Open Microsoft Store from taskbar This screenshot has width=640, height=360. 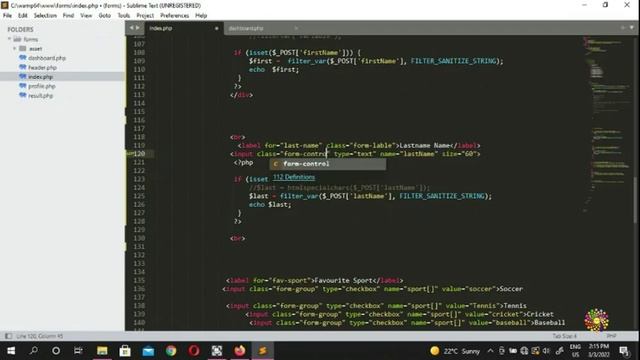125,351
